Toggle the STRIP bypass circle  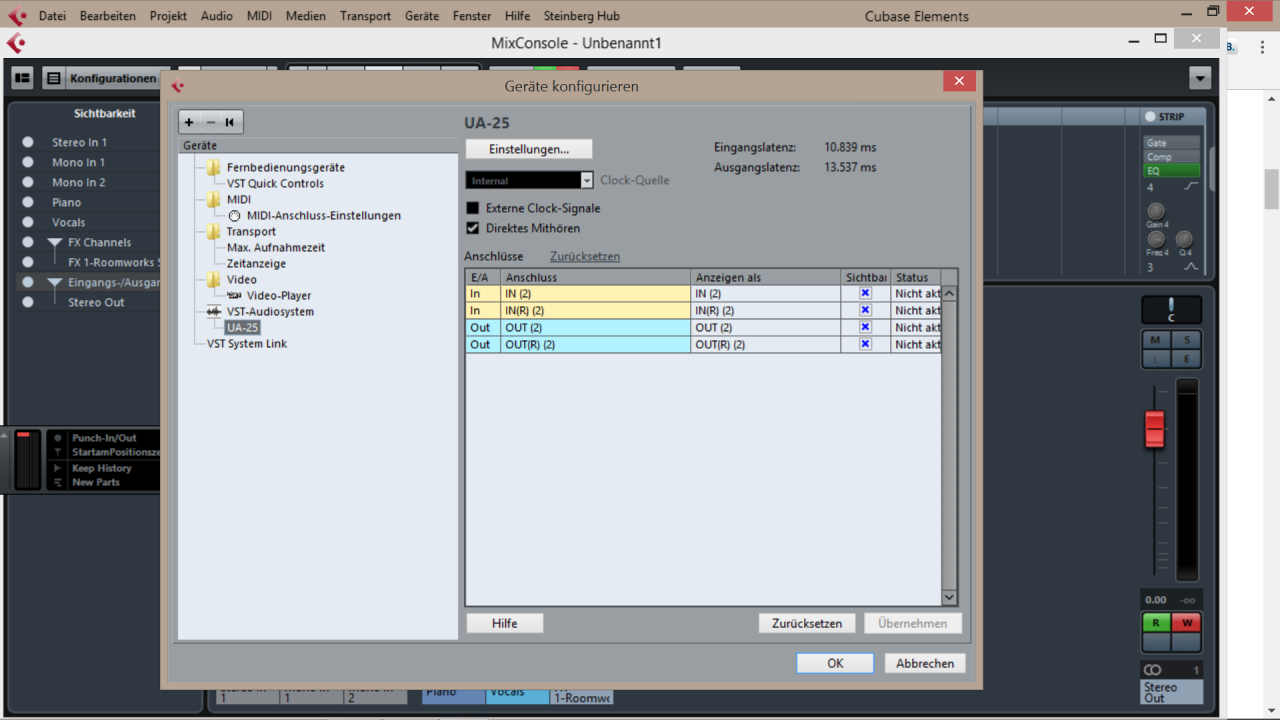tap(1150, 117)
